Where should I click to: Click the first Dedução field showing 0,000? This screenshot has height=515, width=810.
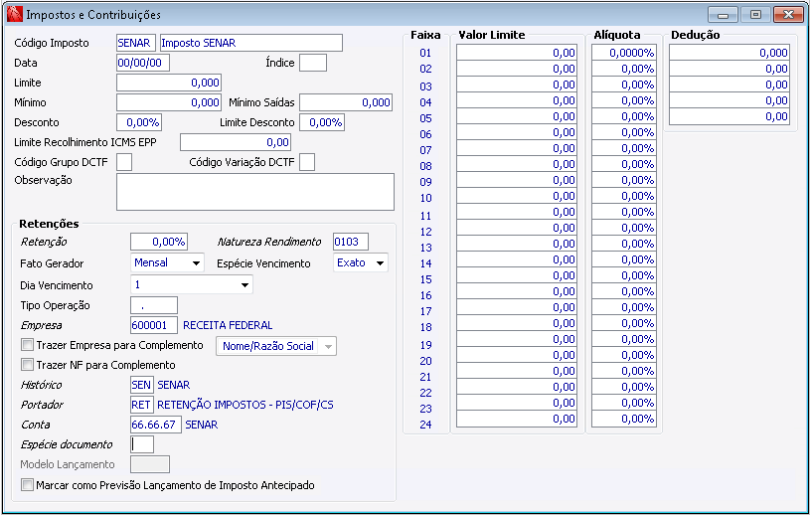(x=729, y=53)
